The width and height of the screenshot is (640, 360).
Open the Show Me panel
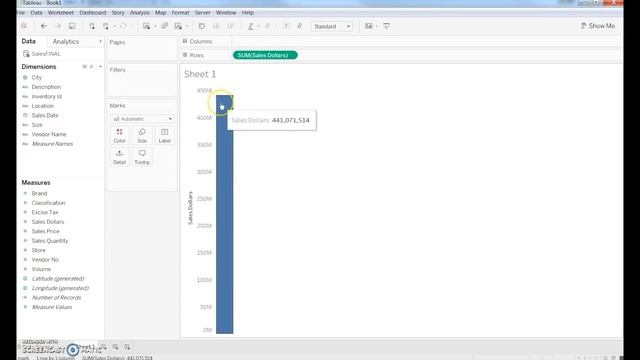598,26
